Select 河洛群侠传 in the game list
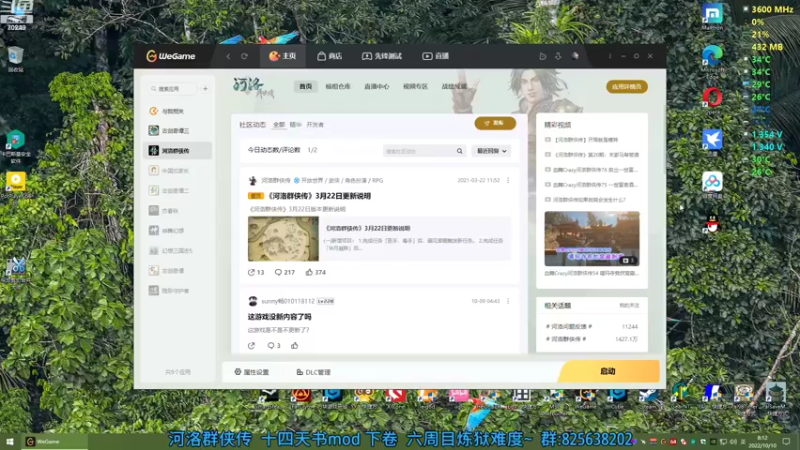This screenshot has width=800, height=450. [x=178, y=151]
